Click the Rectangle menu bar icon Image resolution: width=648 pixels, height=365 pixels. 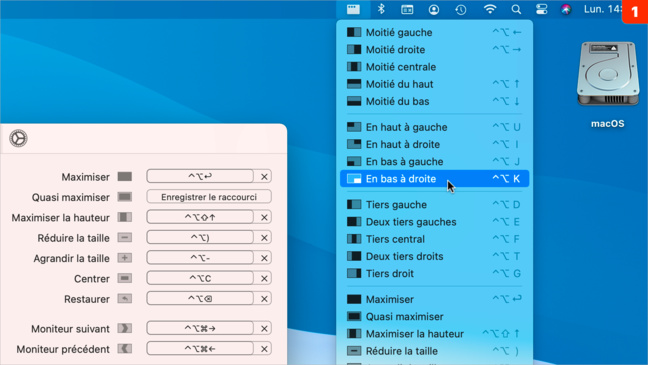click(353, 9)
